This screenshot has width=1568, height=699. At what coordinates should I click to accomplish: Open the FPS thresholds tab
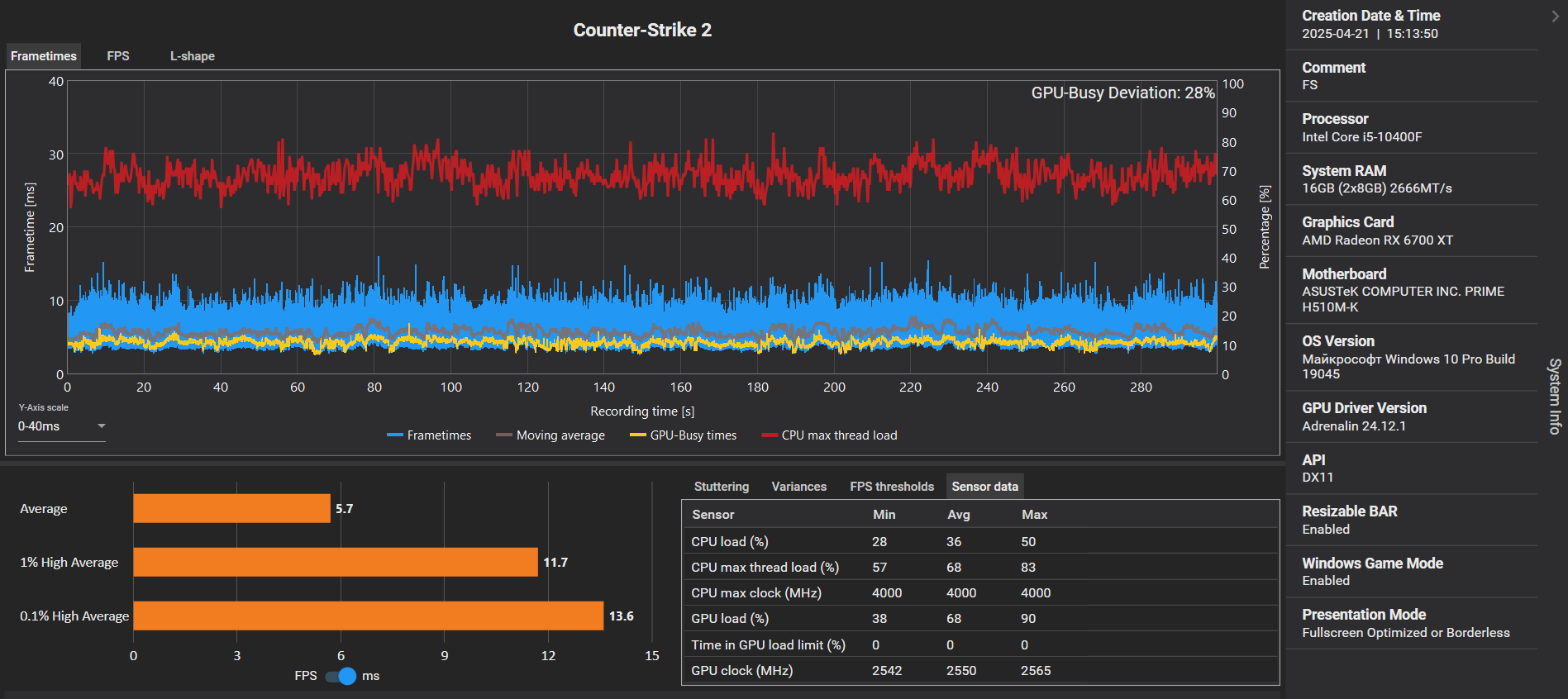[x=892, y=487]
